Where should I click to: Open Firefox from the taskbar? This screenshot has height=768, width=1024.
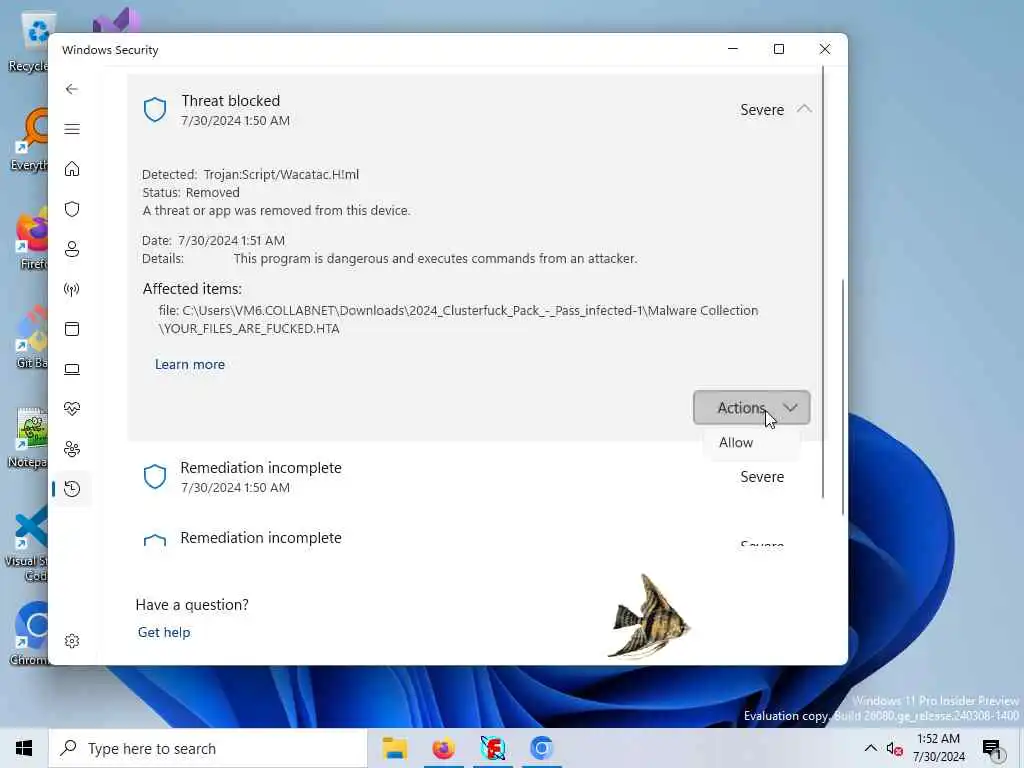pyautogui.click(x=443, y=748)
